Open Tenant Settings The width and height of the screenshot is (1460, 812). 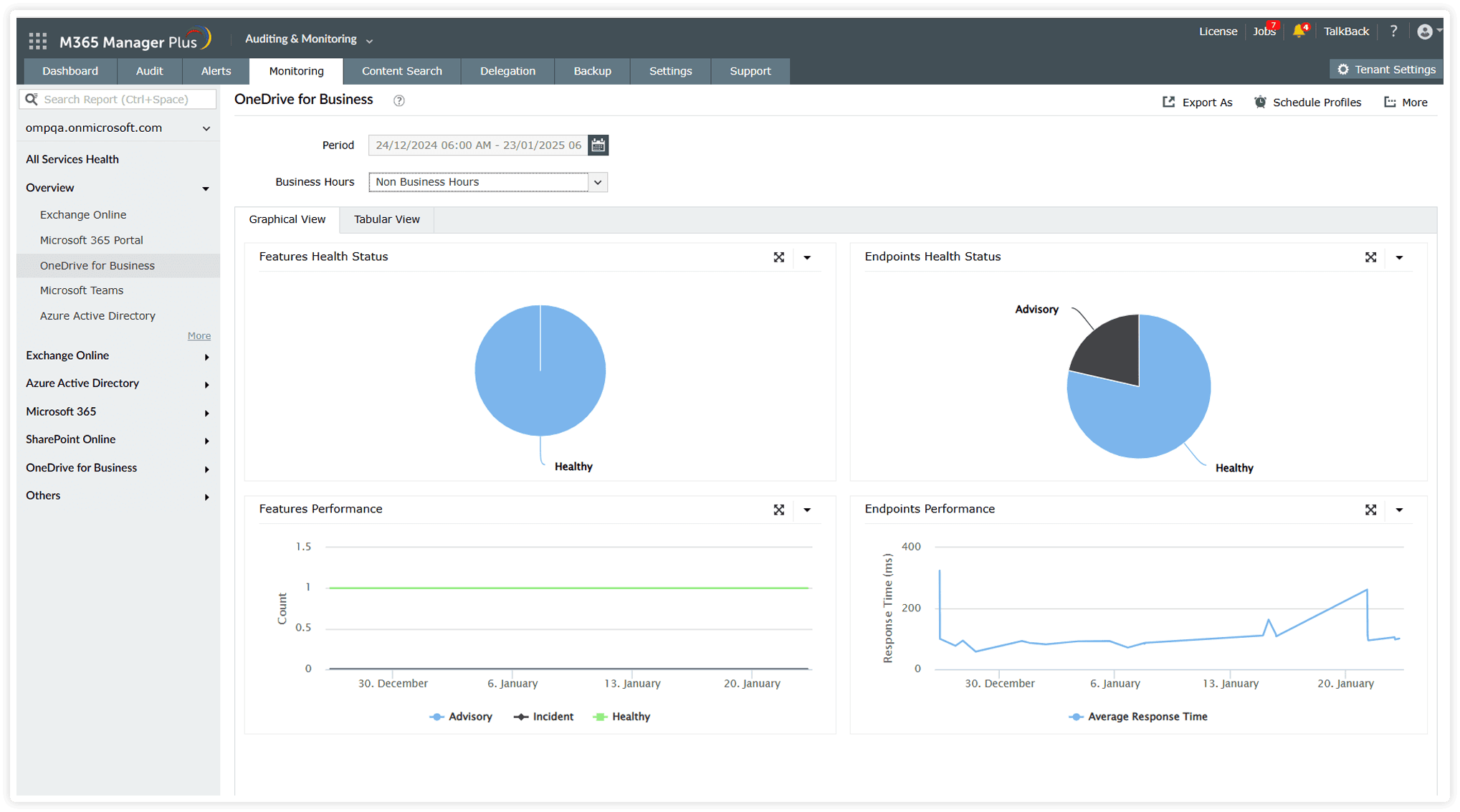1385,69
